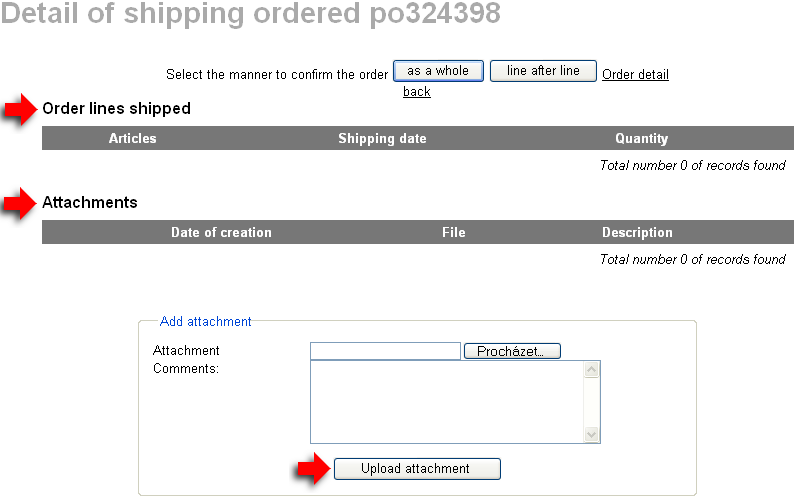Click the red arrow beside Order lines shipped

coord(20,110)
